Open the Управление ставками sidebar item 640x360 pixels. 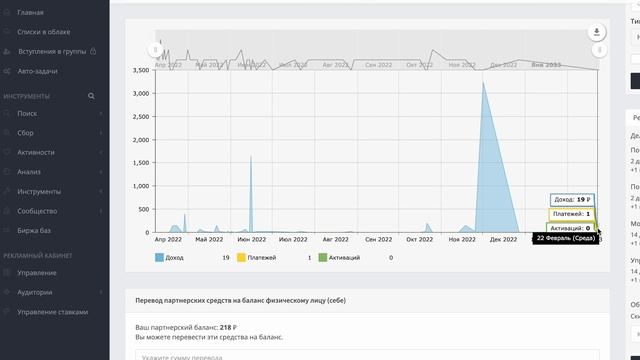[52, 312]
